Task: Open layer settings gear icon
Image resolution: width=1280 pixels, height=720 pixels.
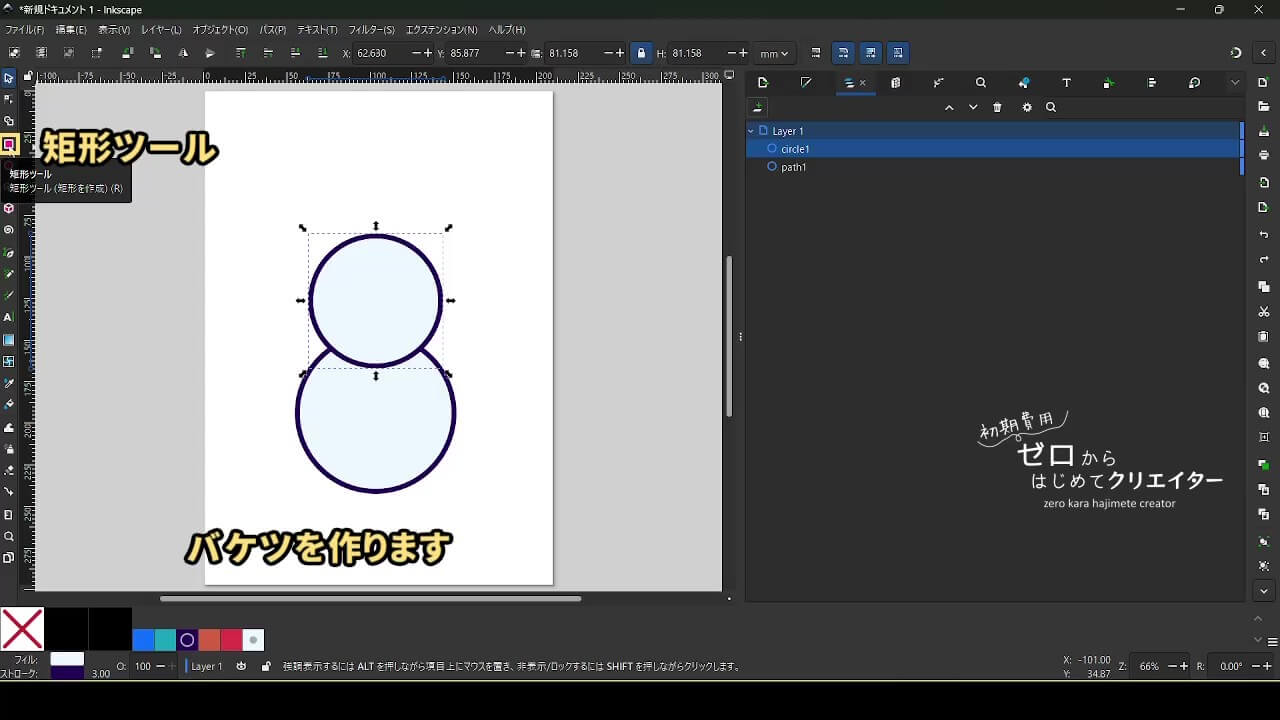Action: click(1027, 108)
